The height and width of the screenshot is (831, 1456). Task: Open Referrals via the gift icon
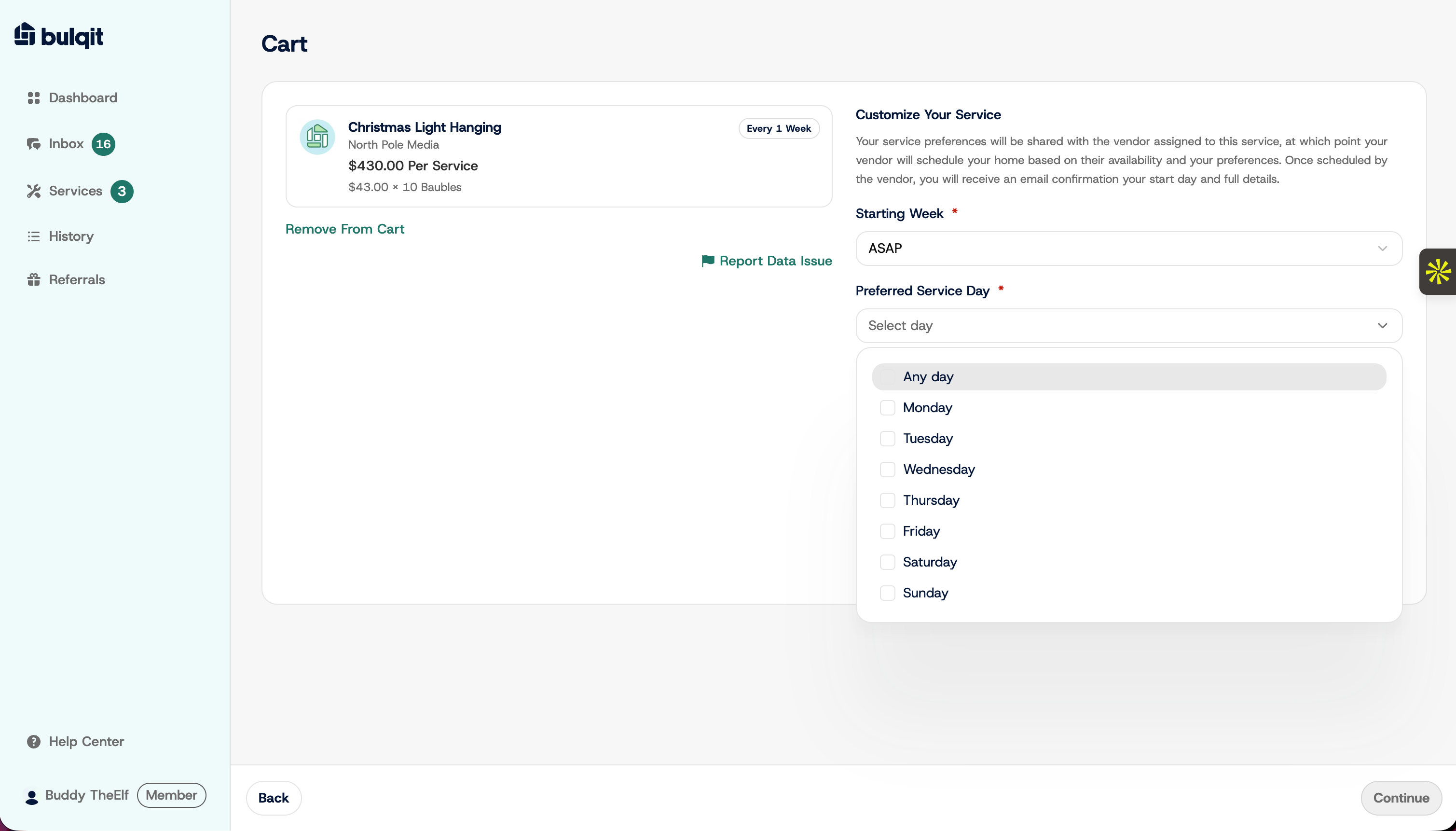click(x=34, y=280)
